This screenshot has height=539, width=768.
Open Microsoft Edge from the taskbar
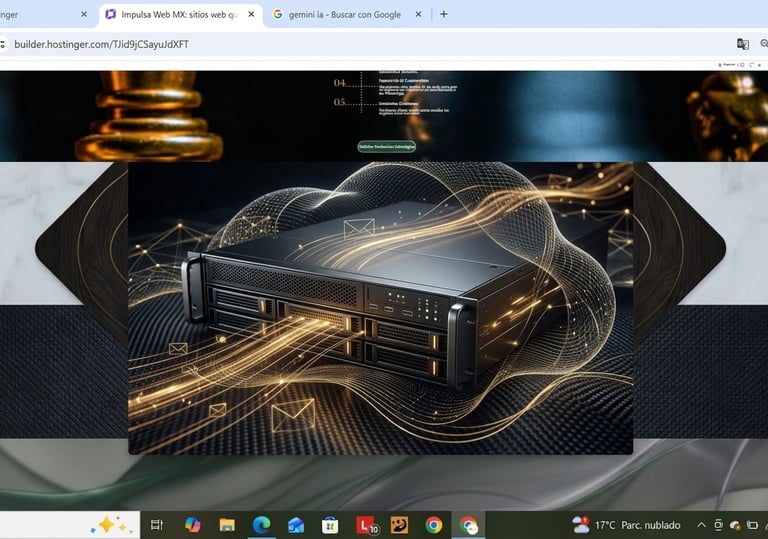coord(262,525)
